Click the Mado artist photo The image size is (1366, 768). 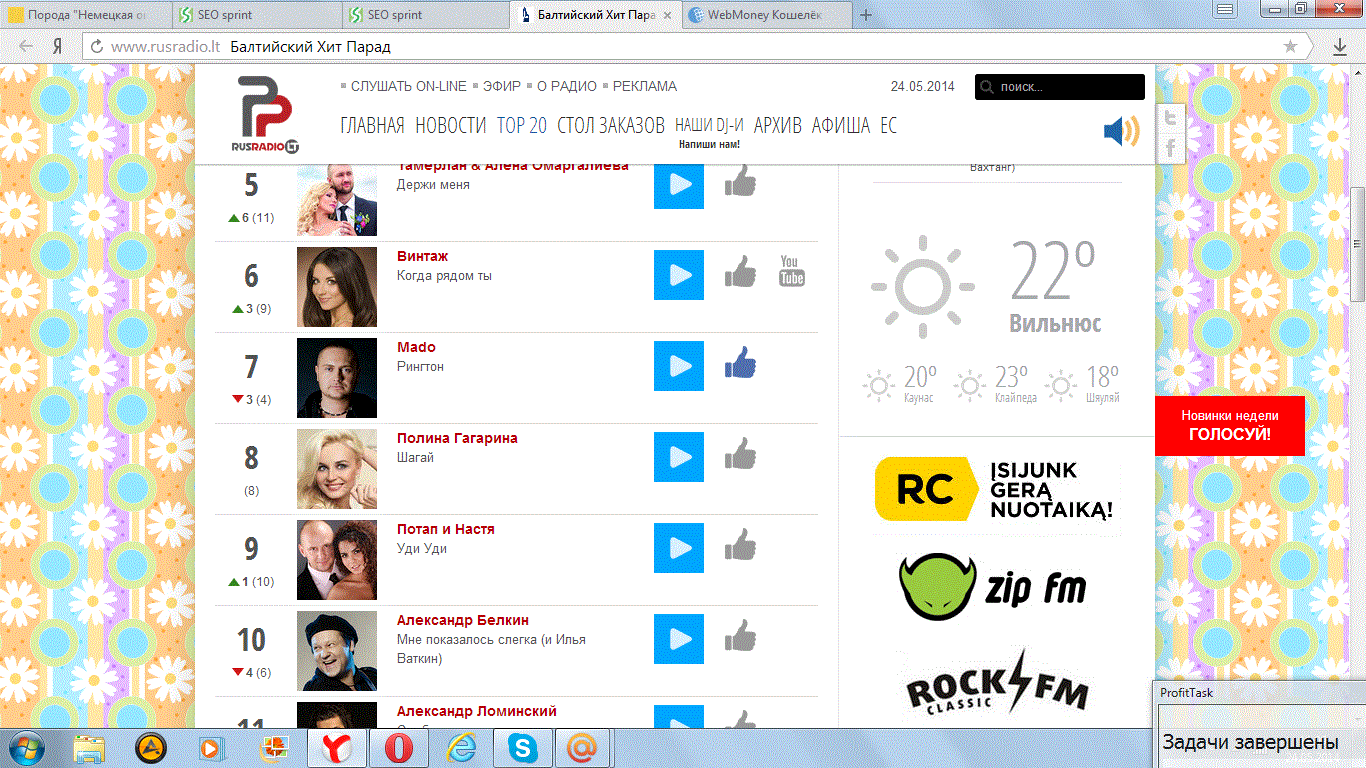337,378
